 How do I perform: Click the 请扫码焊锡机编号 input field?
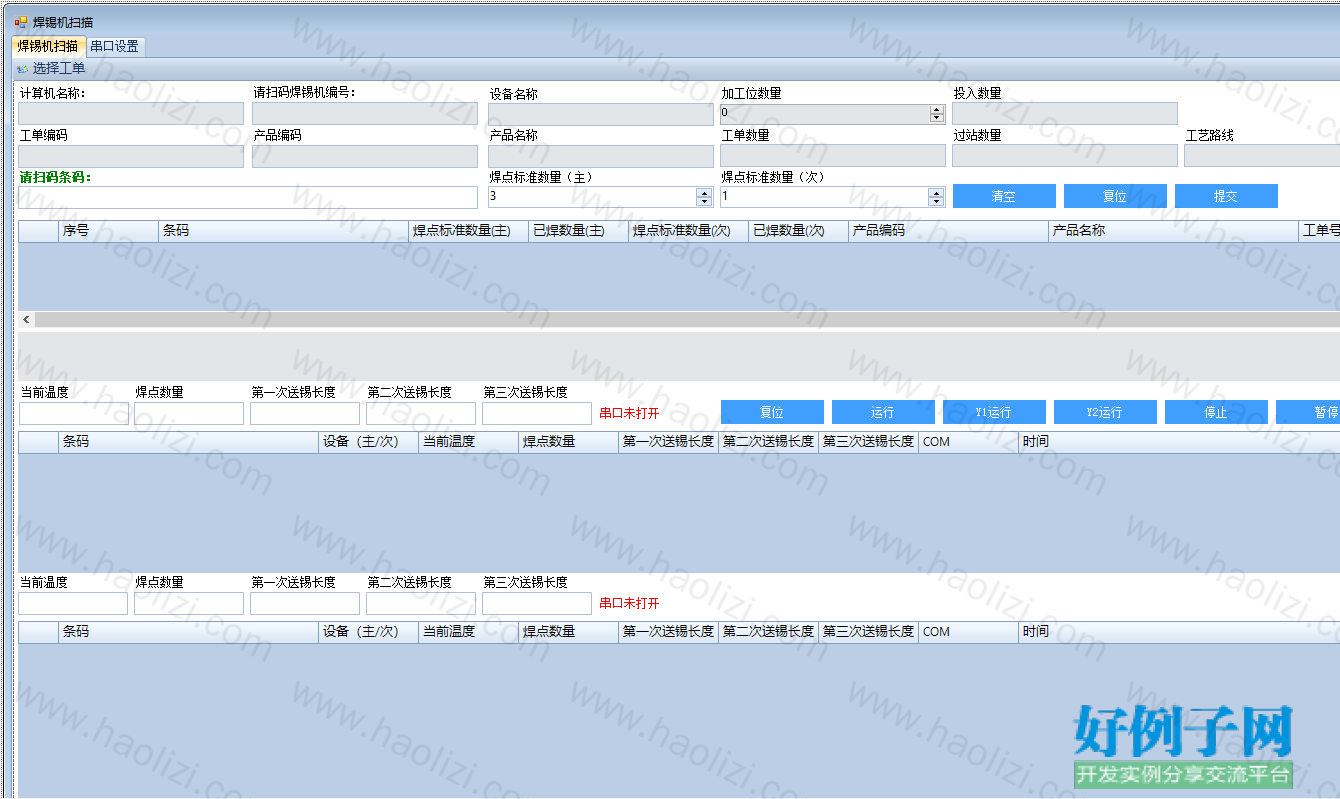(365, 114)
